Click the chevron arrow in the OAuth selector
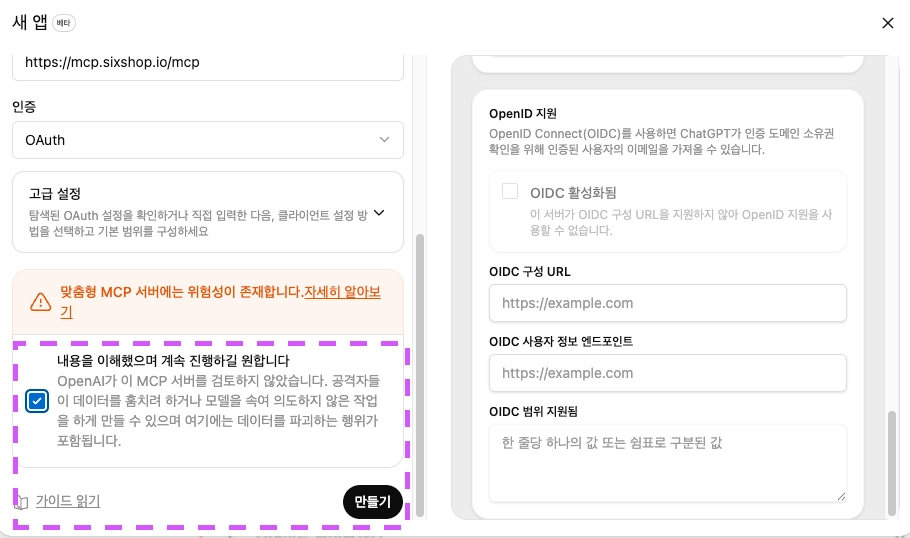Image resolution: width=910 pixels, height=538 pixels. [x=384, y=140]
